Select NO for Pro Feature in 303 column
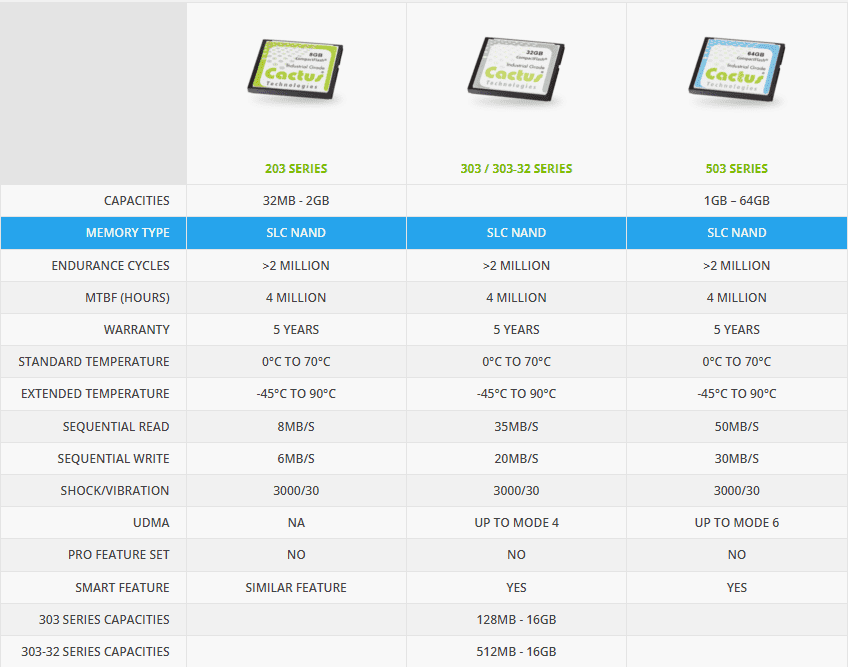 516,554
